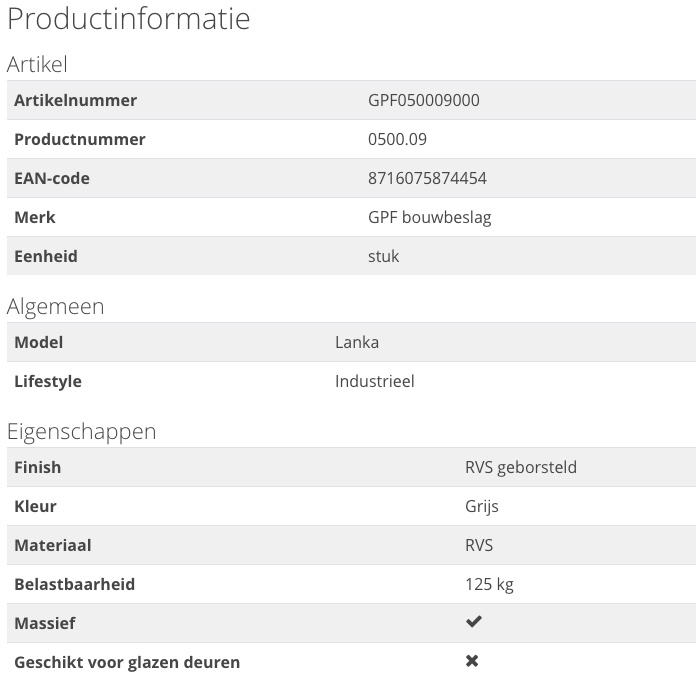Click the Productinformatie heading
Viewport: 696px width, 680px height.
(x=129, y=19)
